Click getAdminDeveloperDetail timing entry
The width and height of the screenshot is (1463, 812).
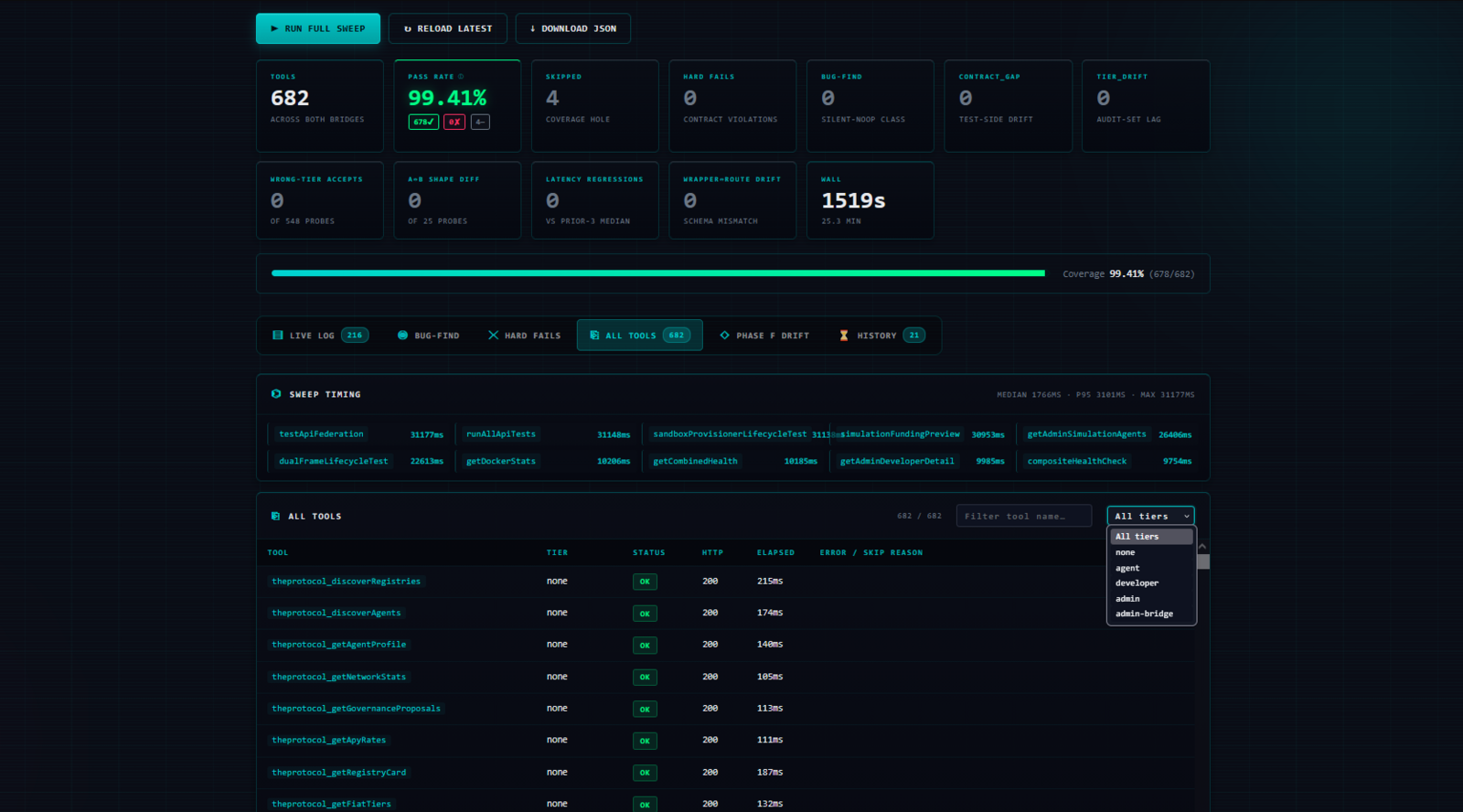point(897,461)
